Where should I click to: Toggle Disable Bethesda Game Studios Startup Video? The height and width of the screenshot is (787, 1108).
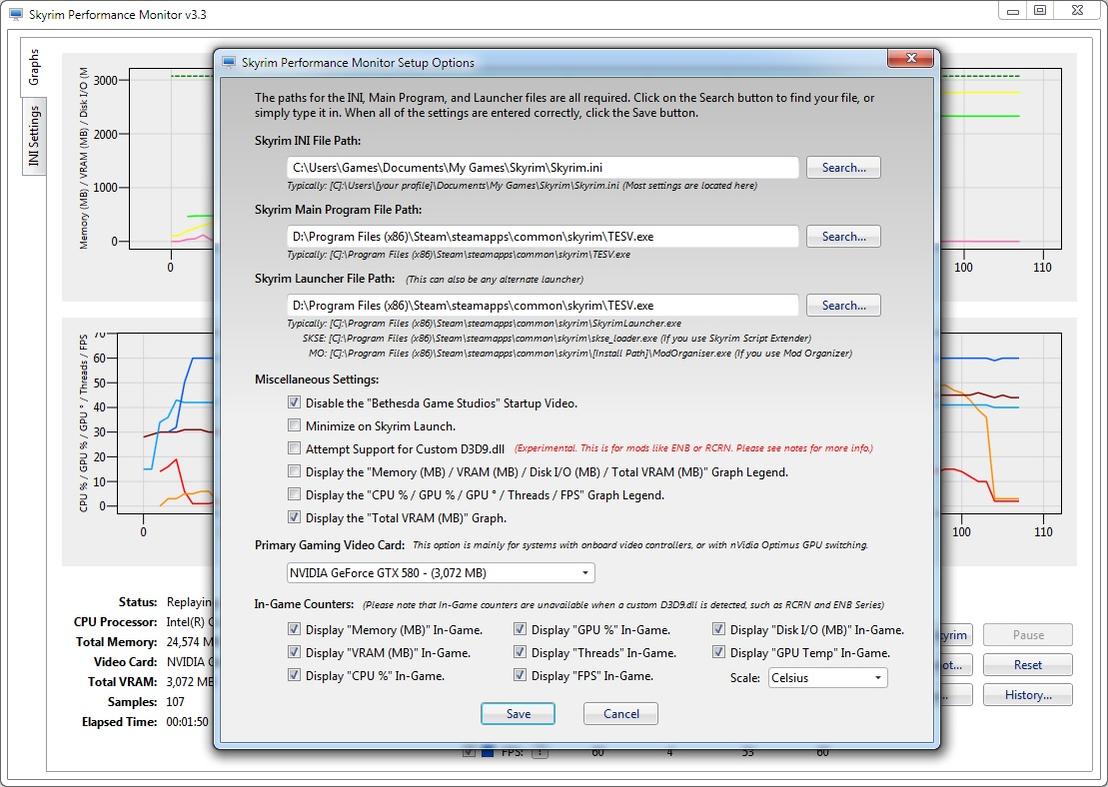[294, 403]
